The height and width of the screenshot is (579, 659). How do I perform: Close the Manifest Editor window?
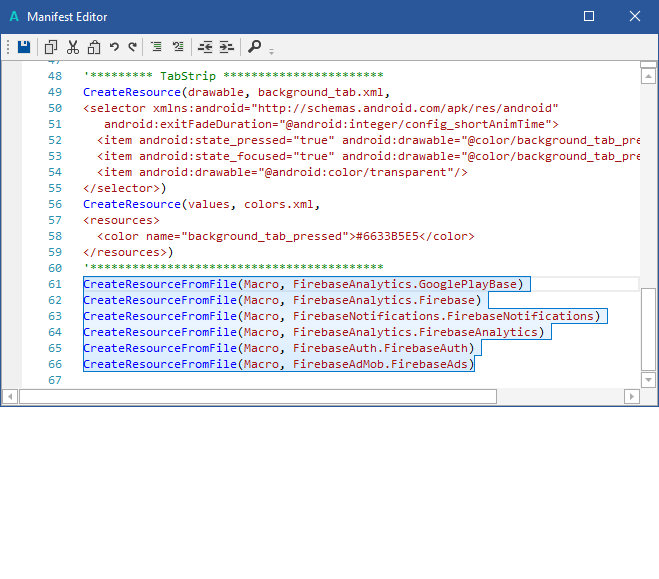click(x=635, y=16)
